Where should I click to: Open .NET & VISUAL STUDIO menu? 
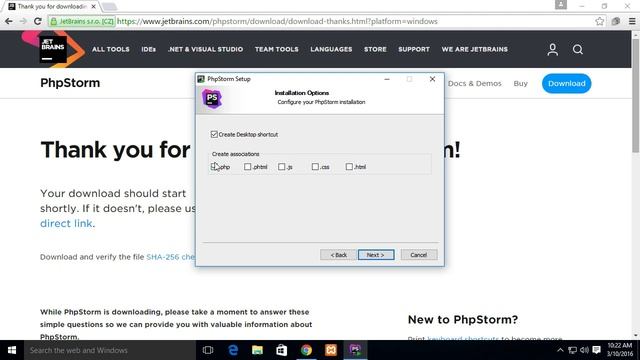click(x=205, y=49)
